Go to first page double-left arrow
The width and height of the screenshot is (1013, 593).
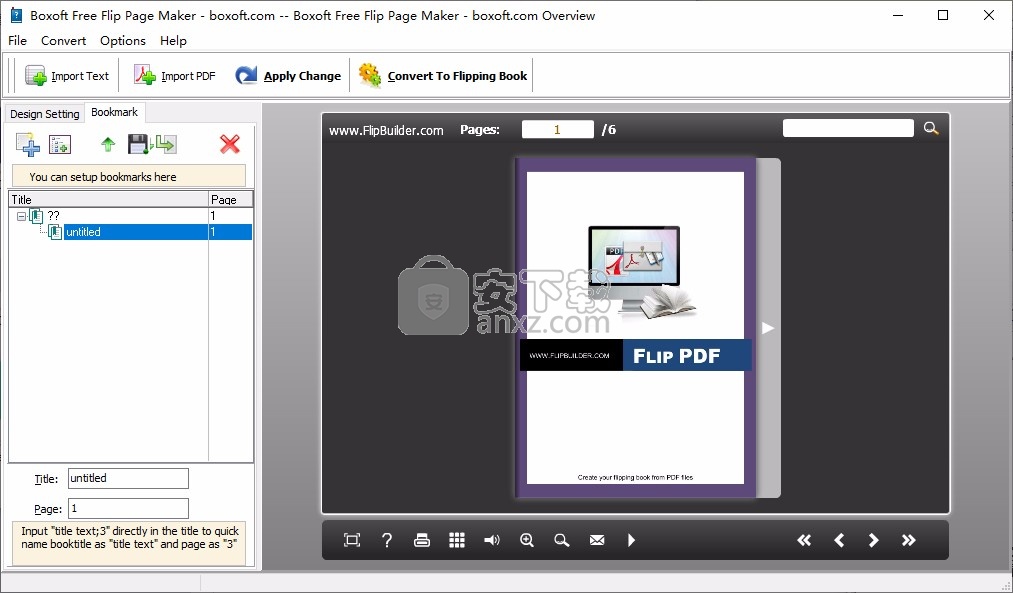click(x=804, y=540)
